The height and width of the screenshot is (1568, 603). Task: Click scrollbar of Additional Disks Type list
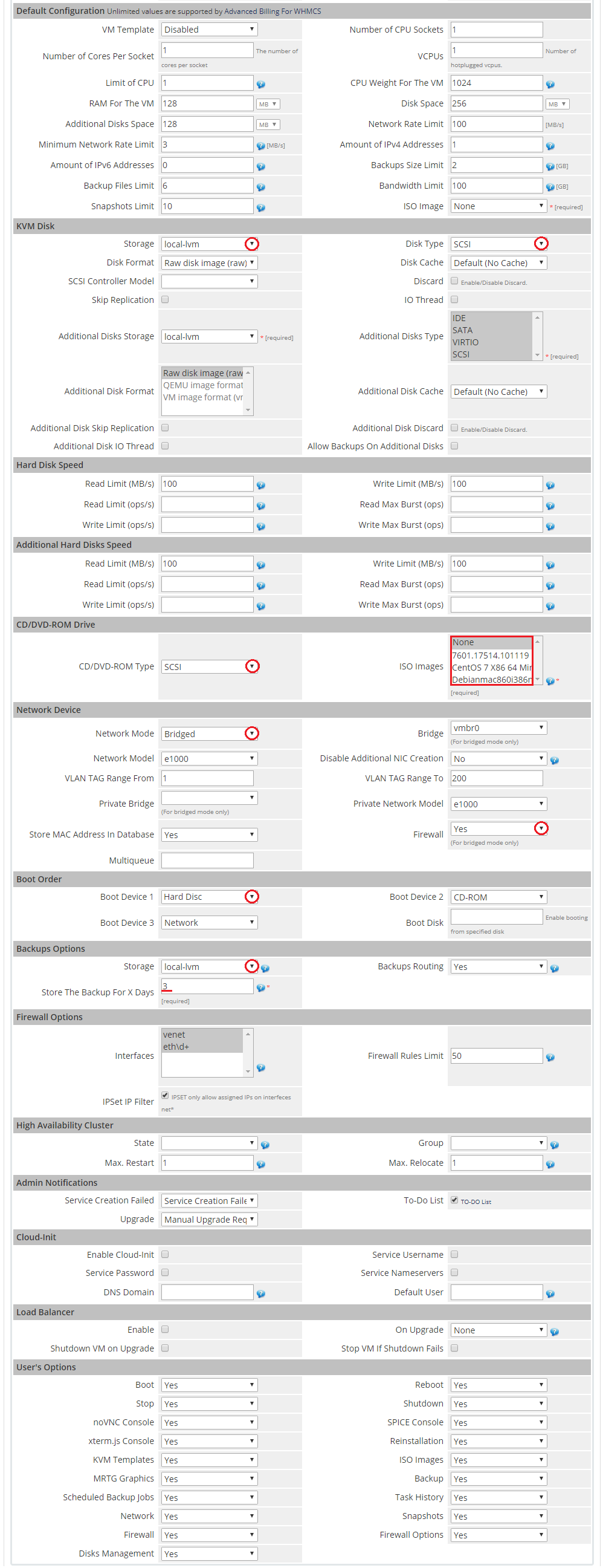[538, 337]
